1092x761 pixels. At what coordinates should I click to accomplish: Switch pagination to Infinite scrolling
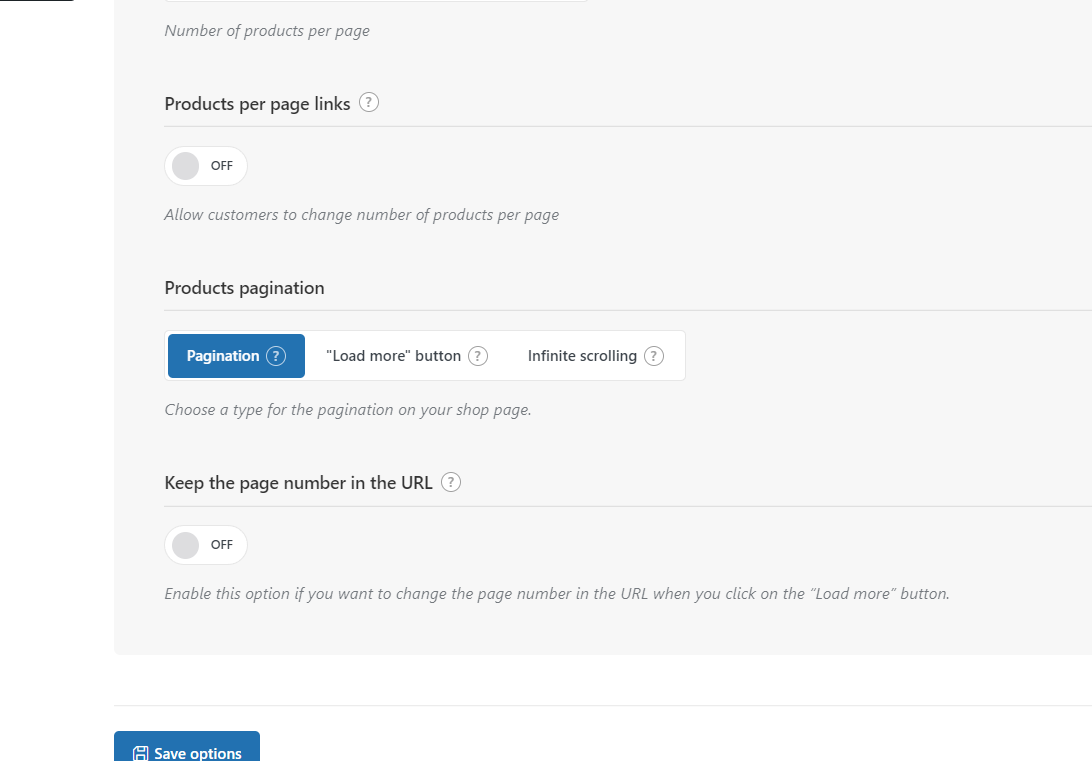click(582, 356)
